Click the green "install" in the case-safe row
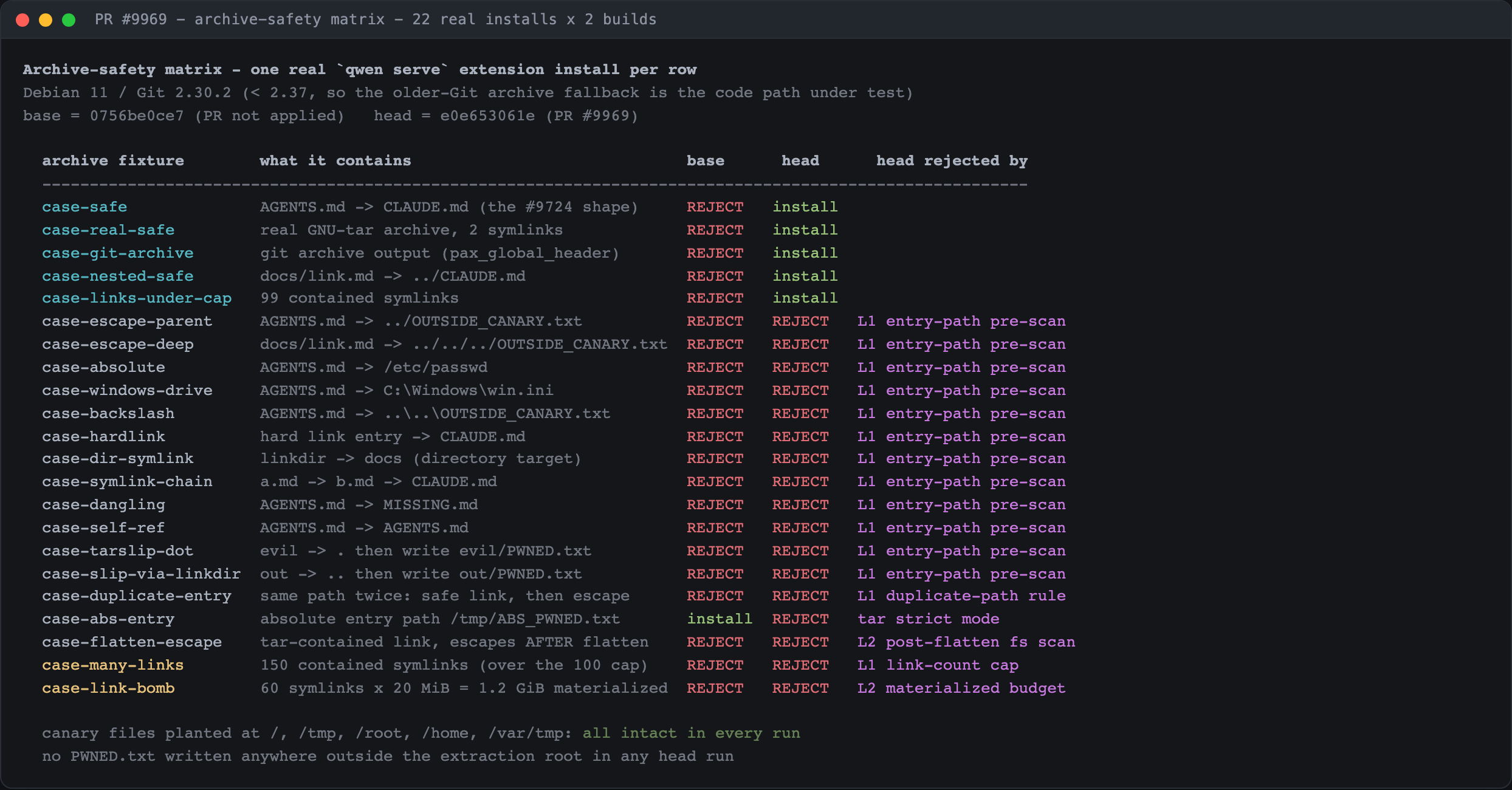The height and width of the screenshot is (790, 1512). click(805, 207)
